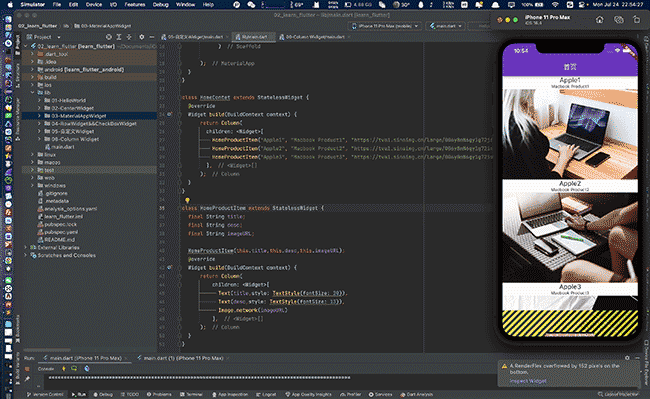Open the Project vertical tool tab
Viewport: 650px width, 399px height.
17,45
